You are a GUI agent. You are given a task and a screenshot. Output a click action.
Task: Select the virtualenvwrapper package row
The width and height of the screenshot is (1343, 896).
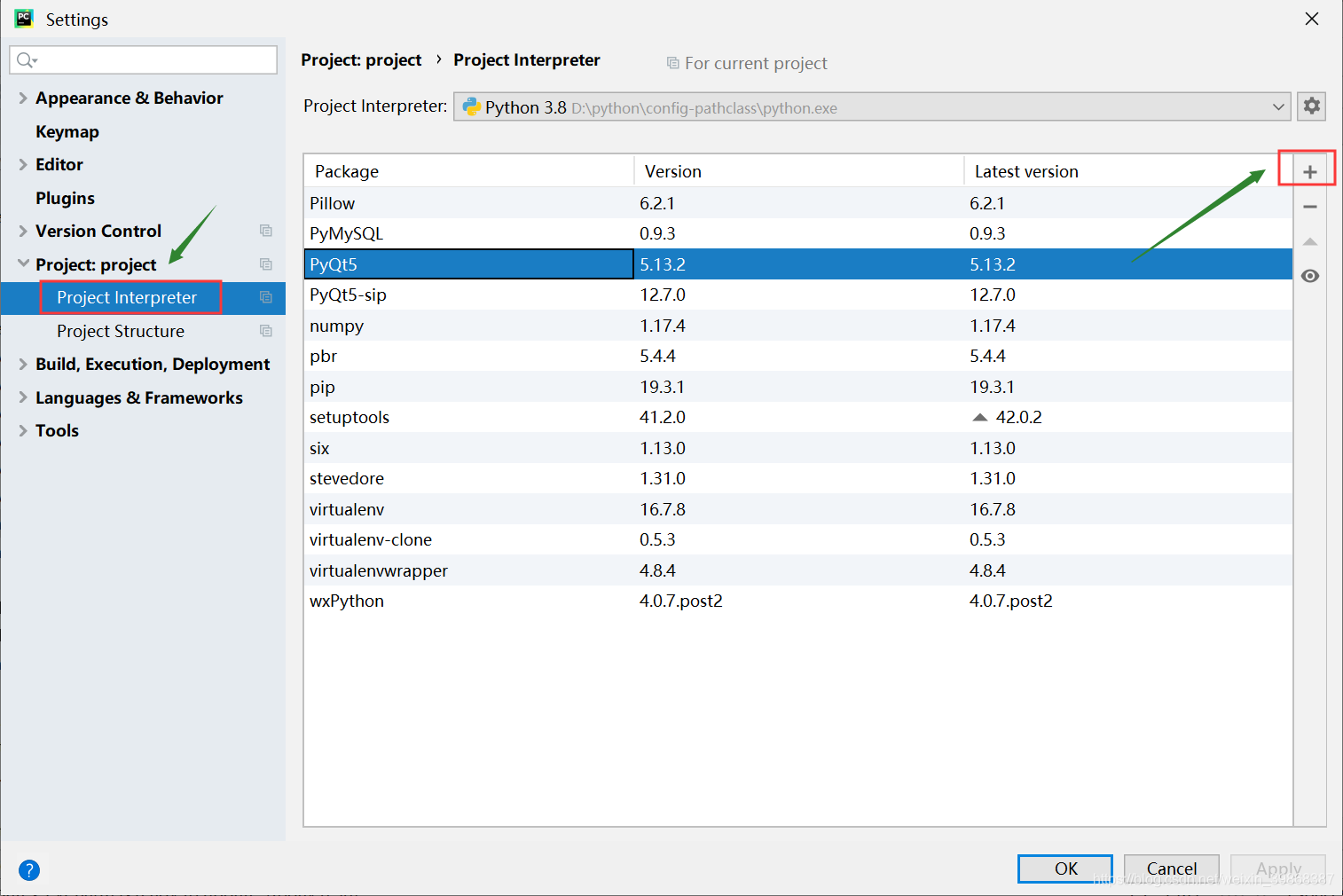[798, 570]
